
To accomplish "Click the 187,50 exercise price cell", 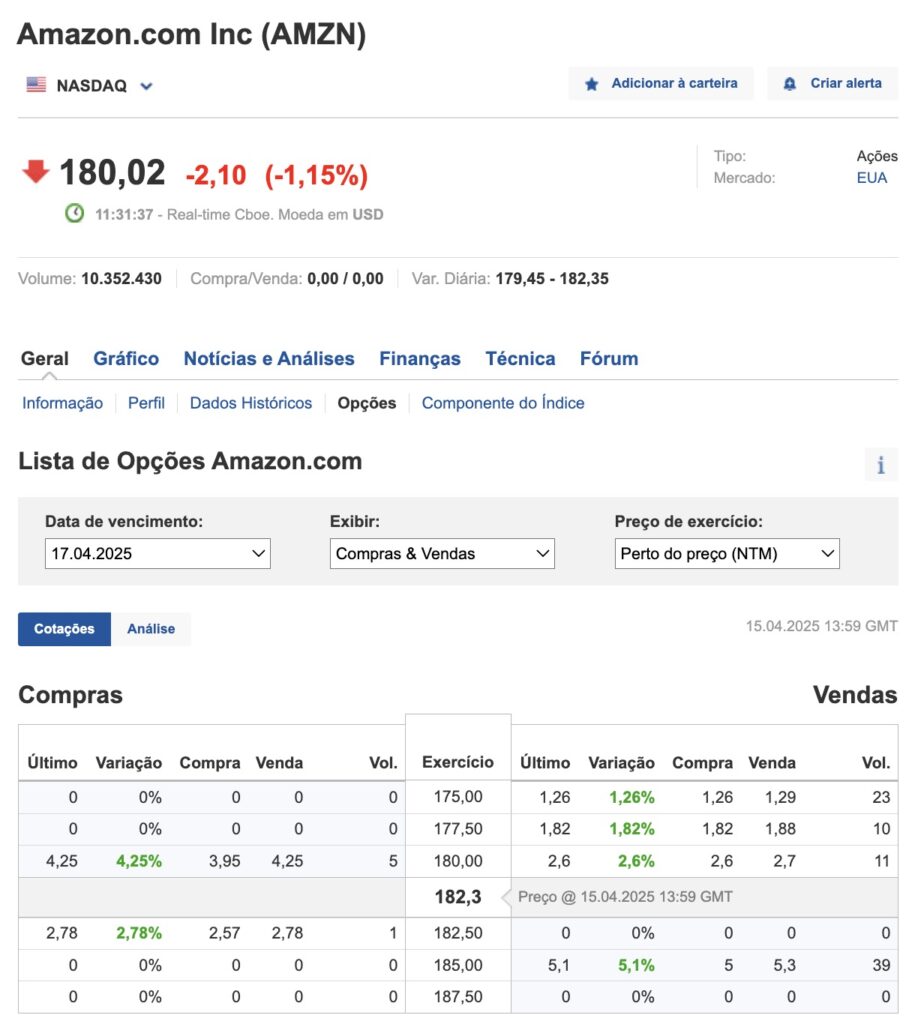I will click(458, 997).
